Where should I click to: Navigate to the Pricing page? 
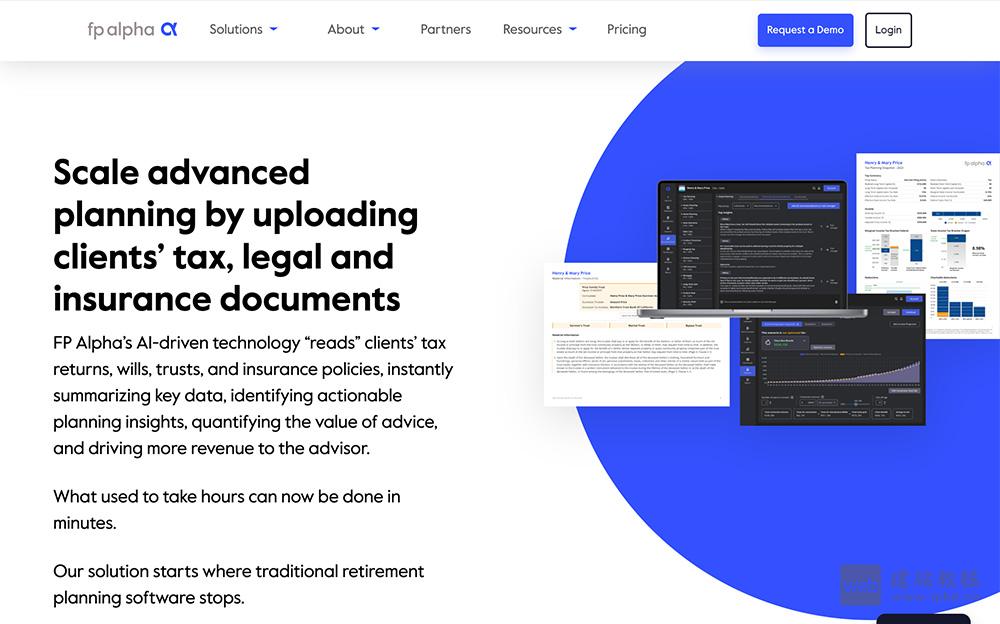coord(626,29)
